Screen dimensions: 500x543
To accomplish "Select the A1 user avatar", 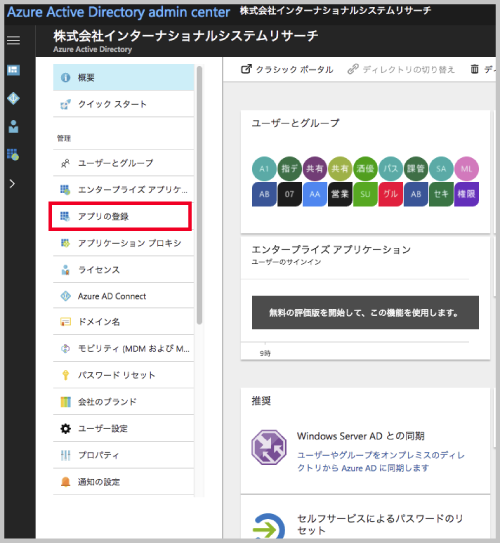I will click(x=264, y=169).
